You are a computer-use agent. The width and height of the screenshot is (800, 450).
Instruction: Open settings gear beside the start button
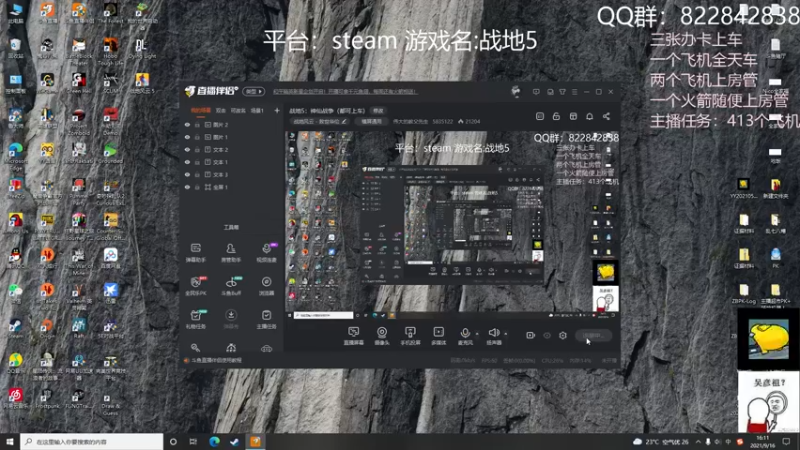pyautogui.click(x=563, y=335)
